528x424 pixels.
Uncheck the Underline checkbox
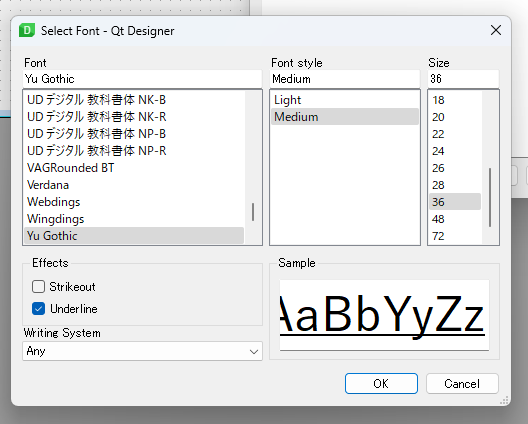(38, 309)
